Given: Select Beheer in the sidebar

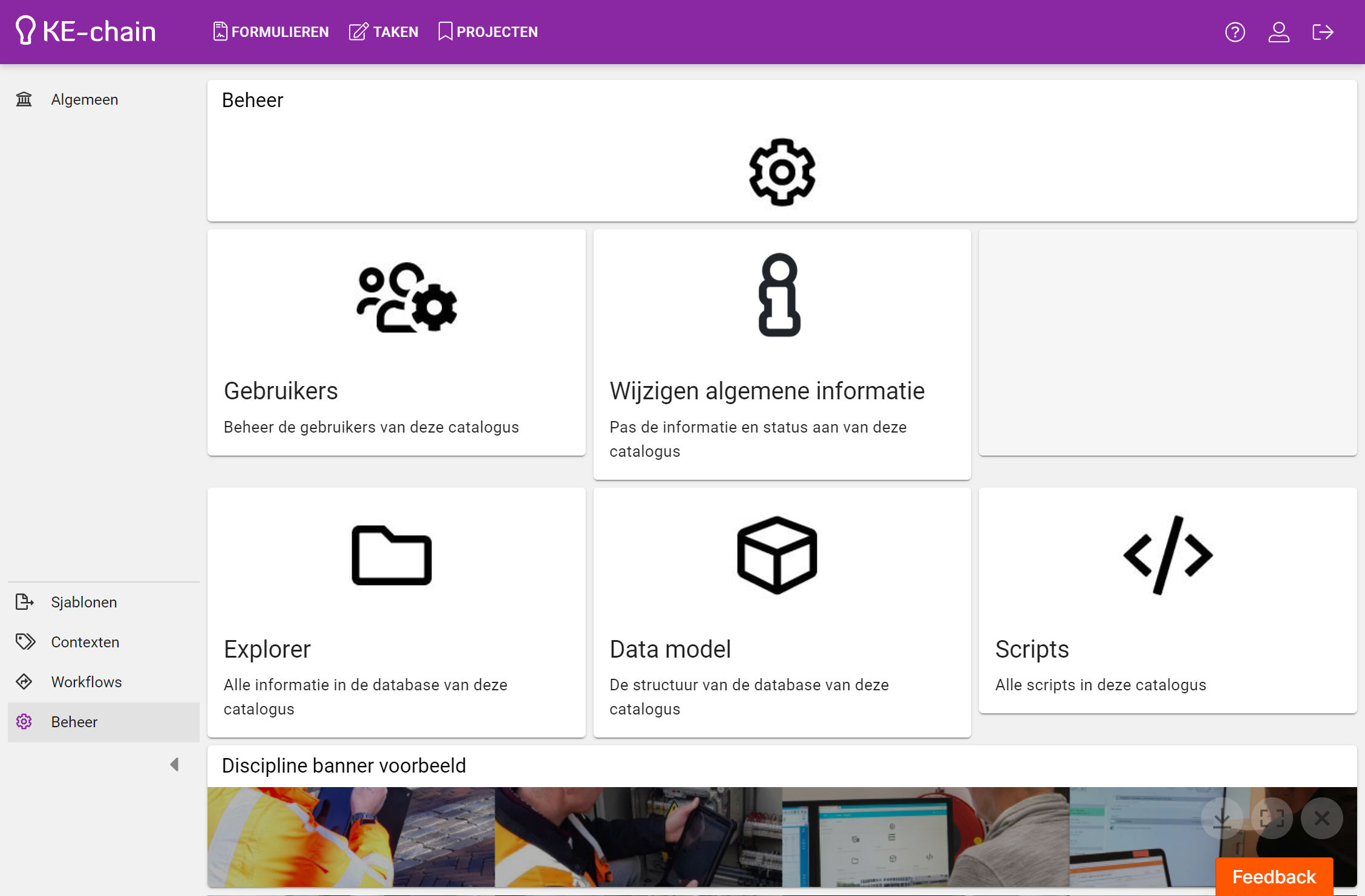Looking at the screenshot, I should pos(103,722).
